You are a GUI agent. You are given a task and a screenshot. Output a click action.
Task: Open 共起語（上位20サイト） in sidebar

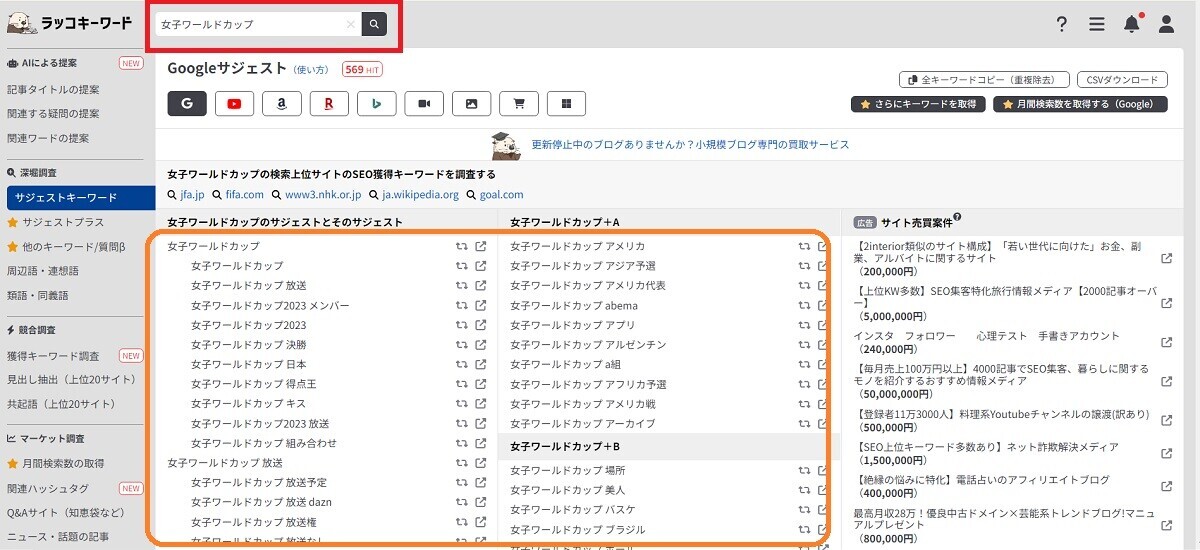[x=60, y=404]
